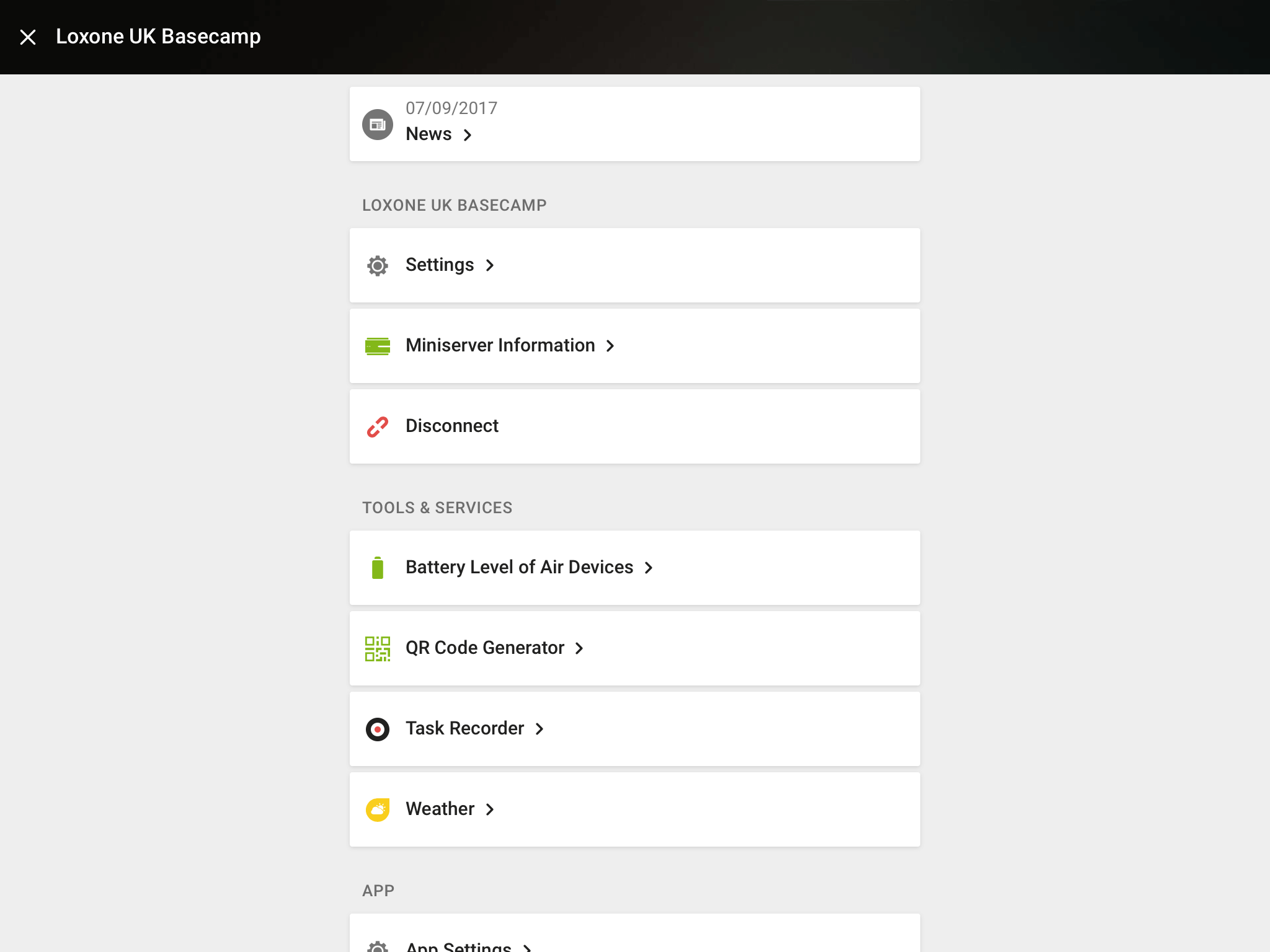Viewport: 1270px width, 952px height.
Task: Open the QR Code Generator
Action: pos(634,648)
